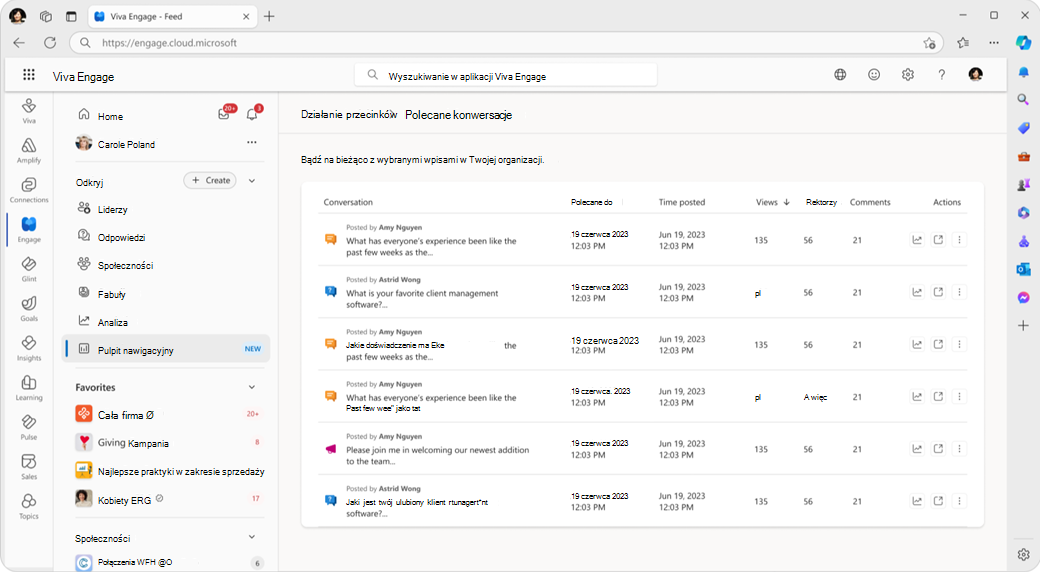
Task: Open the inbox icon with 20+ badge
Action: (224, 114)
